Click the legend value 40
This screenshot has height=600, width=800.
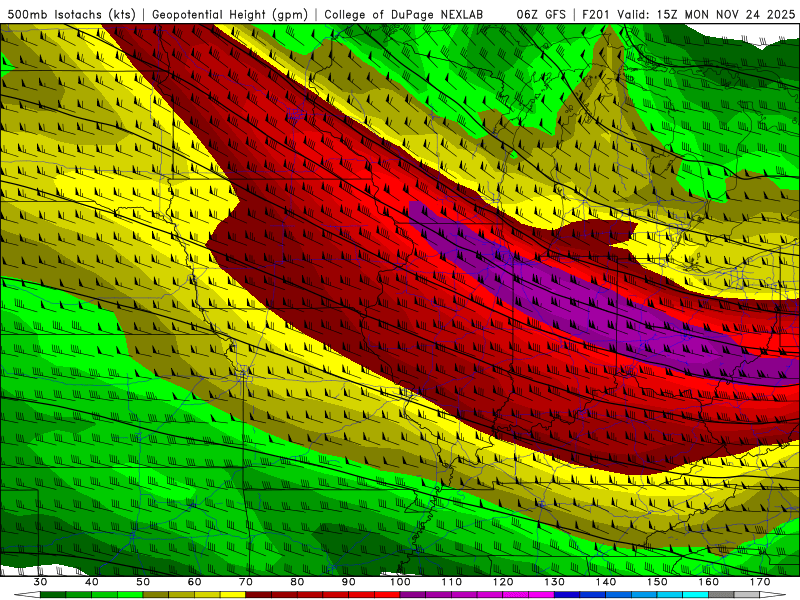92,582
